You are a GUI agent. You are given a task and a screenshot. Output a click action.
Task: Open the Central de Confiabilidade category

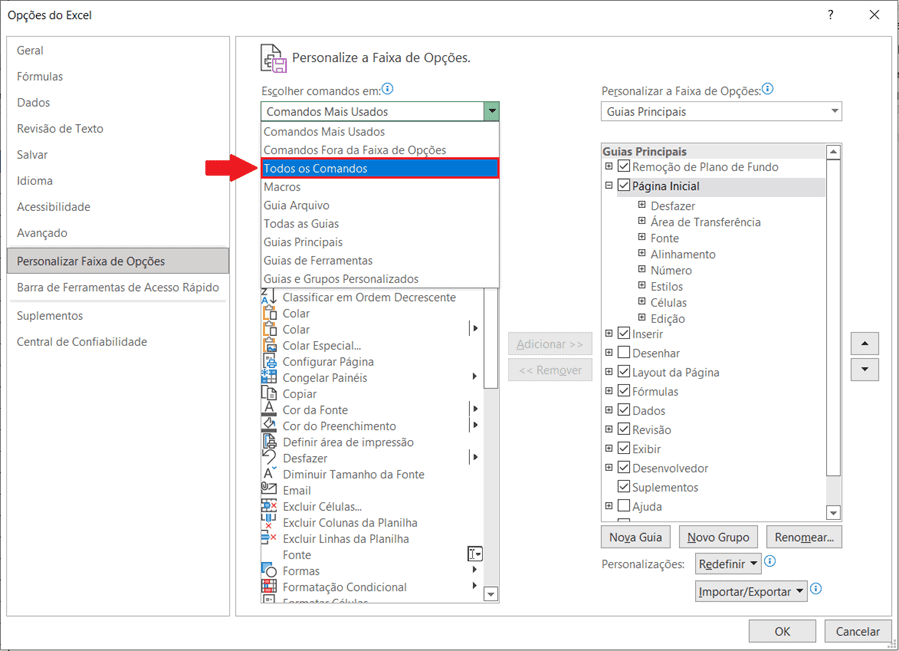(118, 342)
